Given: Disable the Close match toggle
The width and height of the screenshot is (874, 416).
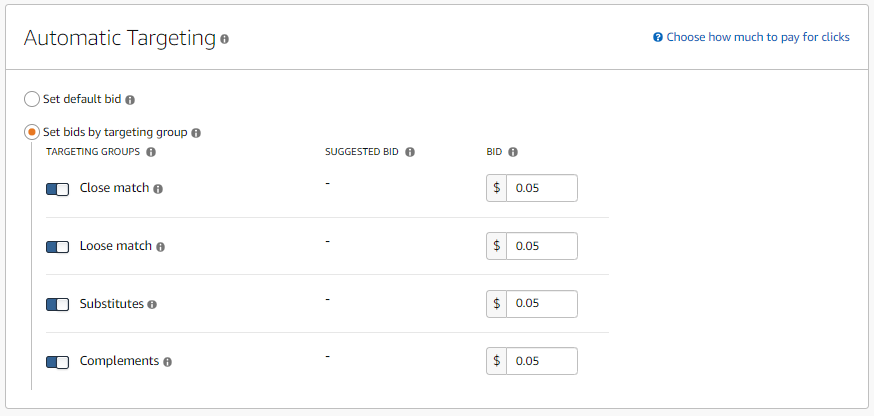Looking at the screenshot, I should (x=57, y=189).
